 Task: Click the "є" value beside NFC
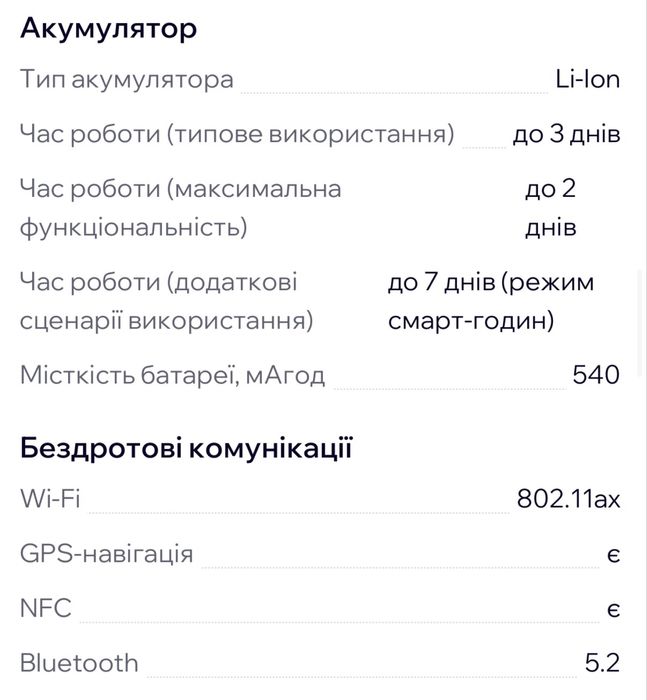613,608
